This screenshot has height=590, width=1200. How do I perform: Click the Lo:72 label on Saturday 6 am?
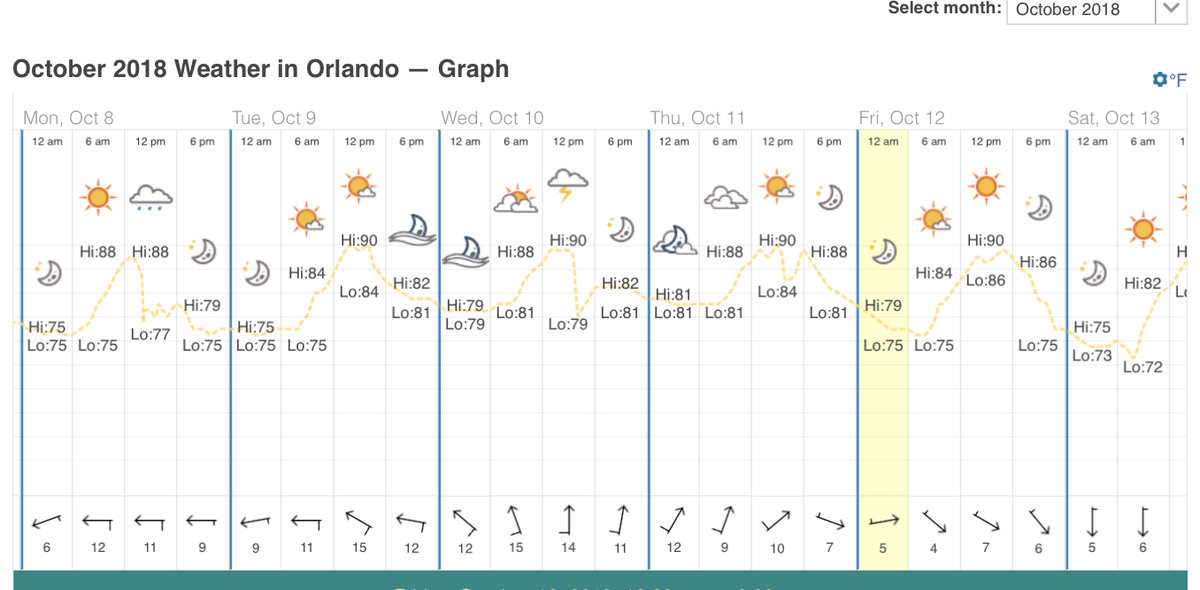[x=1142, y=367]
